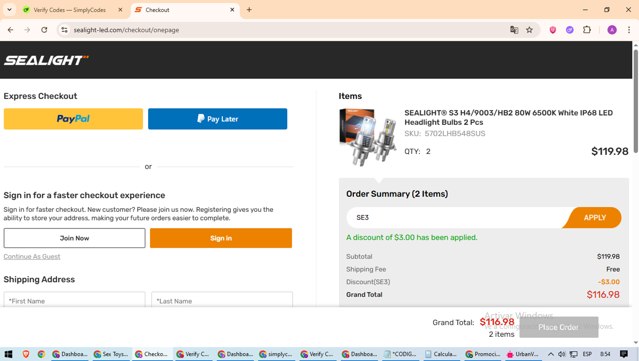The width and height of the screenshot is (639, 361).
Task: Click the Sealight logo in the header
Action: coord(46,60)
